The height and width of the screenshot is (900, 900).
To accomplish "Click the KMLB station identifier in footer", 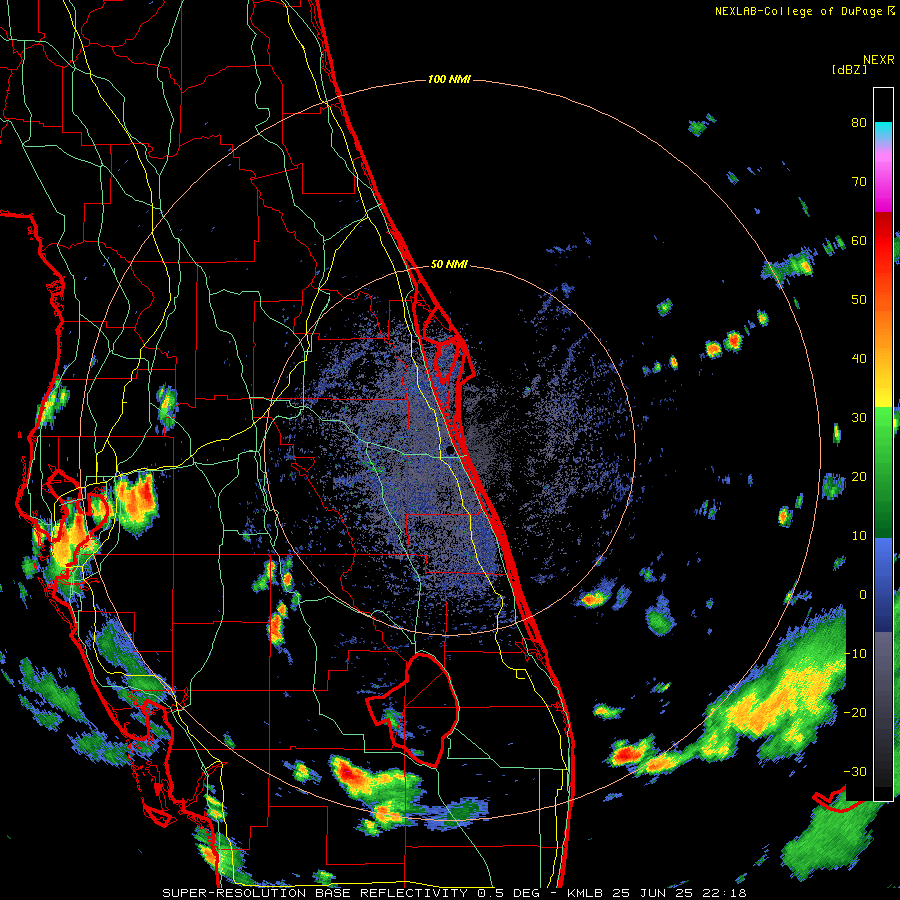I will pos(588,893).
